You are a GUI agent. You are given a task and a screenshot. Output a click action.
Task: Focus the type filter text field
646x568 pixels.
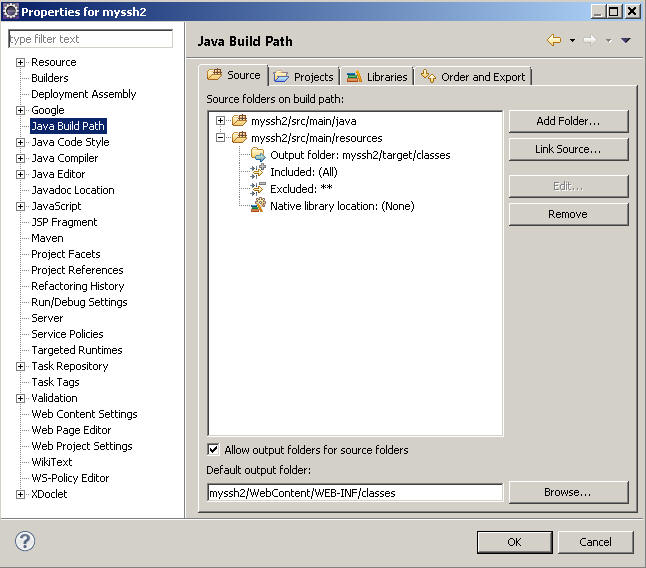(x=90, y=39)
